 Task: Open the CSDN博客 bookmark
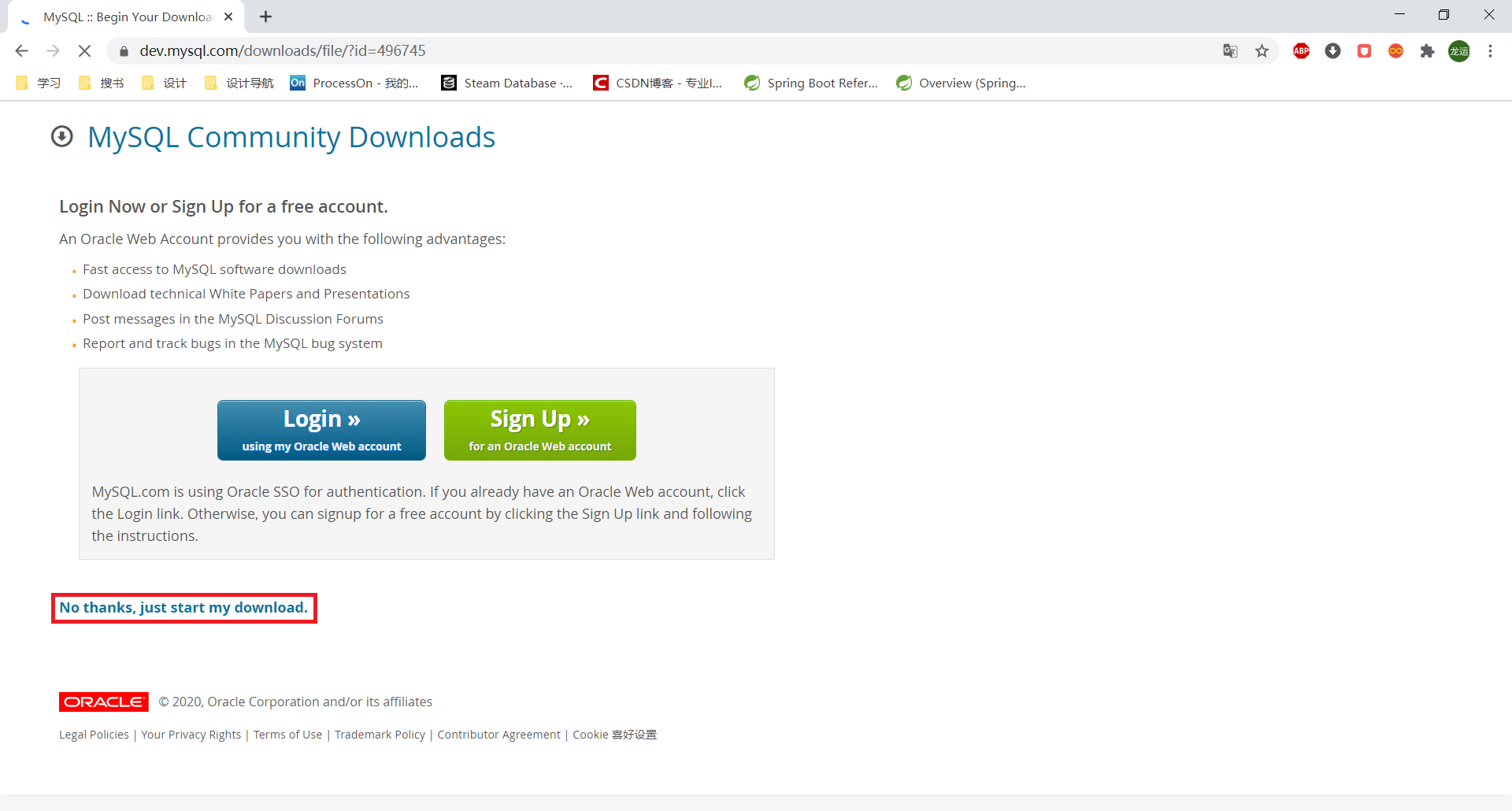pyautogui.click(x=658, y=83)
